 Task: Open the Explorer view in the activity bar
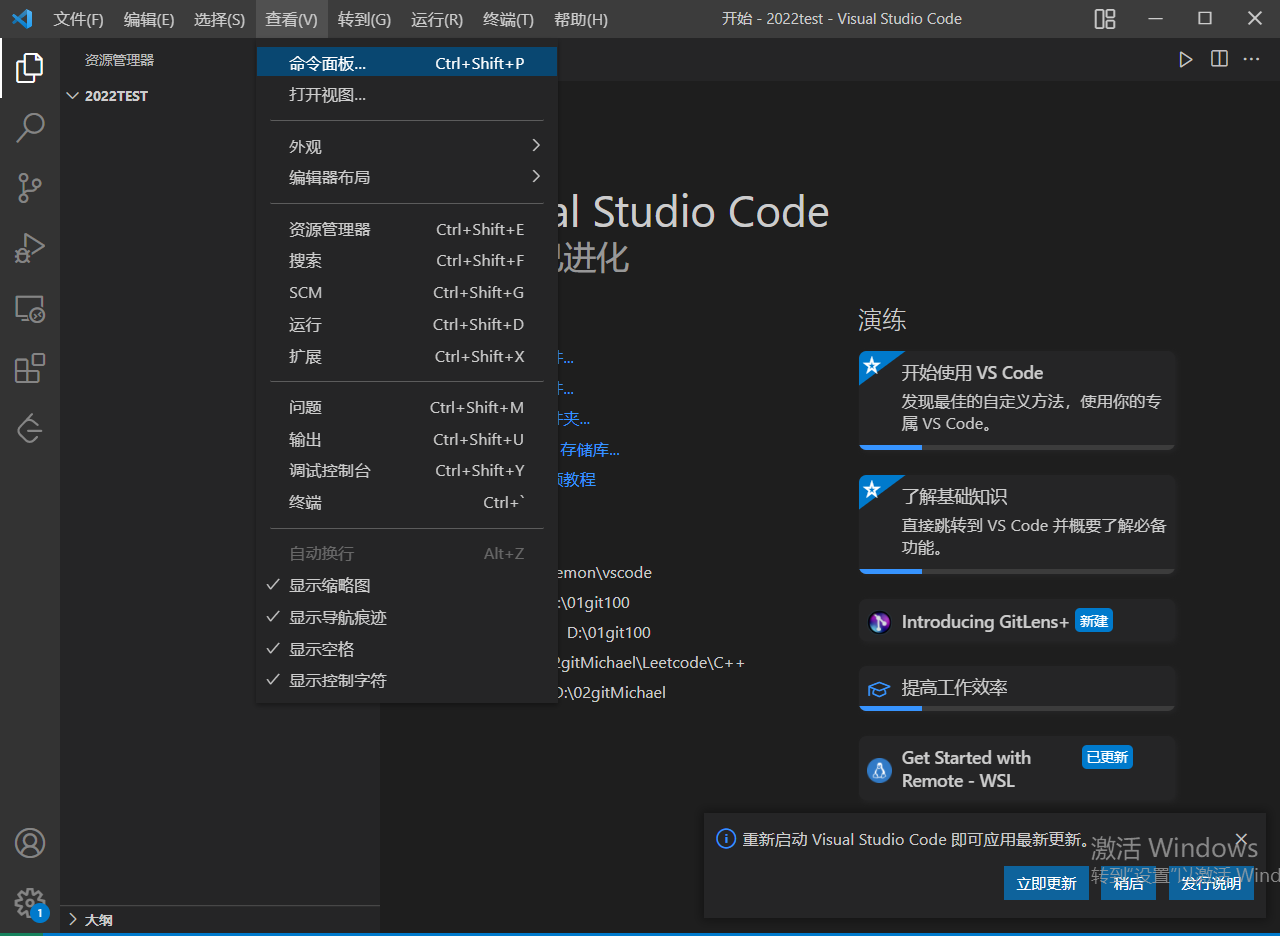pyautogui.click(x=30, y=68)
